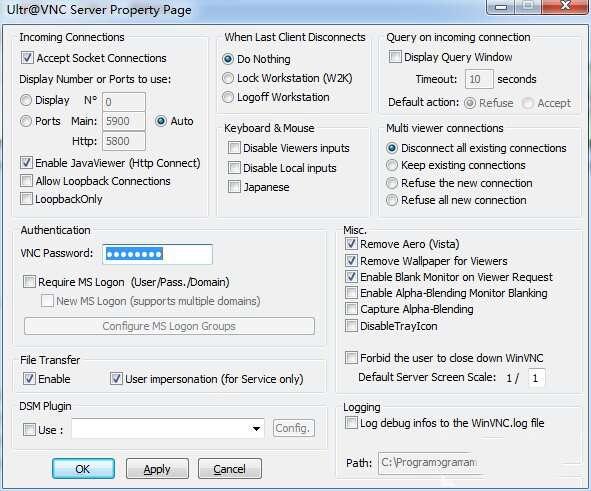This screenshot has width=591, height=491.
Task: Click the VNC Password field
Action: coord(157,254)
